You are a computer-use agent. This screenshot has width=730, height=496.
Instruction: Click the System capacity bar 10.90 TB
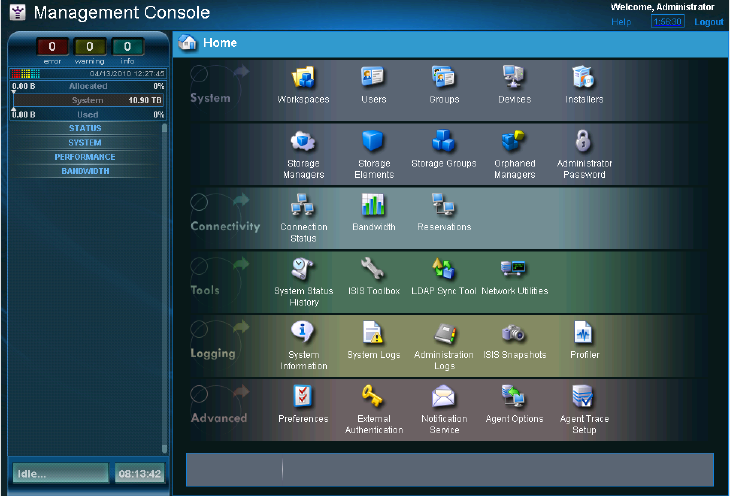pos(88,100)
